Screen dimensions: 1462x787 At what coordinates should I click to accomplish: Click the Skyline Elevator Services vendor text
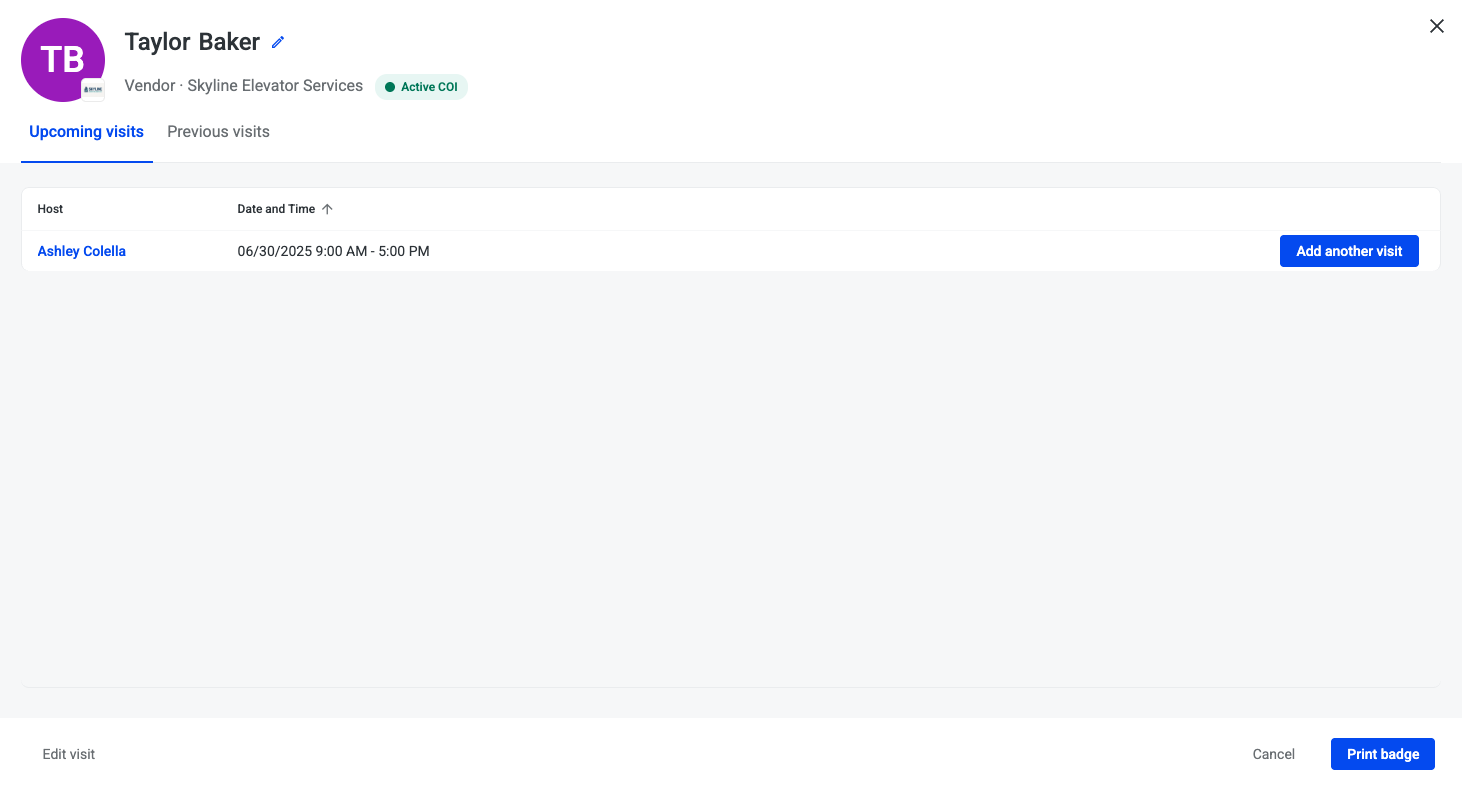click(275, 86)
